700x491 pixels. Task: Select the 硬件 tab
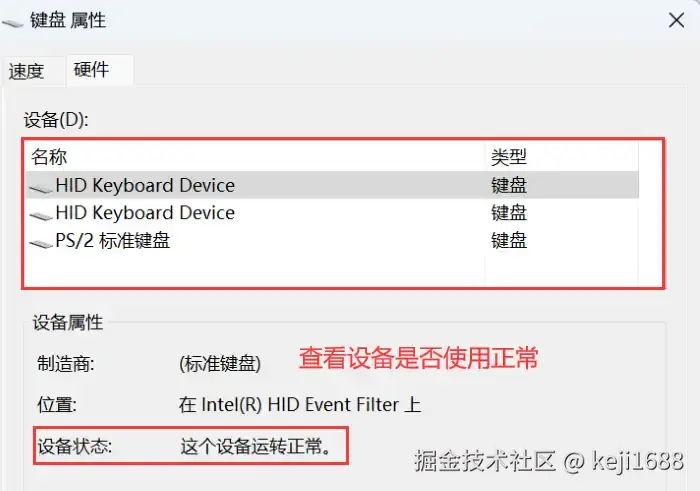(x=91, y=70)
